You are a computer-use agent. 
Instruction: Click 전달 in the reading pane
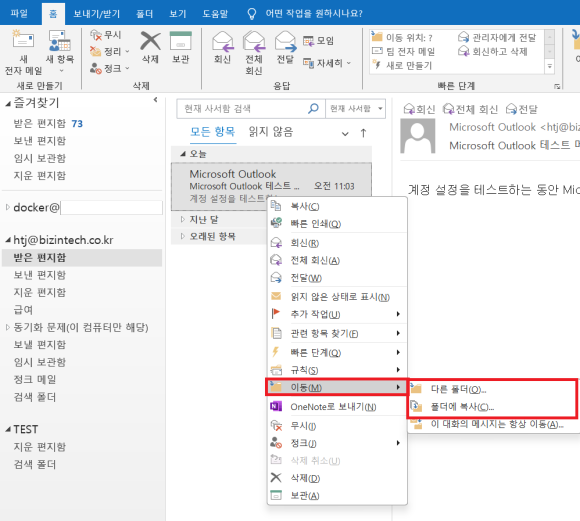pos(522,109)
